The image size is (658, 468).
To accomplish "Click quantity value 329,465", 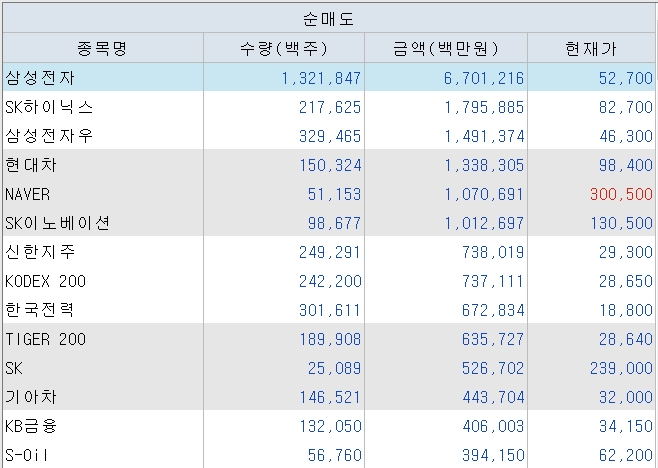I will pyautogui.click(x=330, y=136).
